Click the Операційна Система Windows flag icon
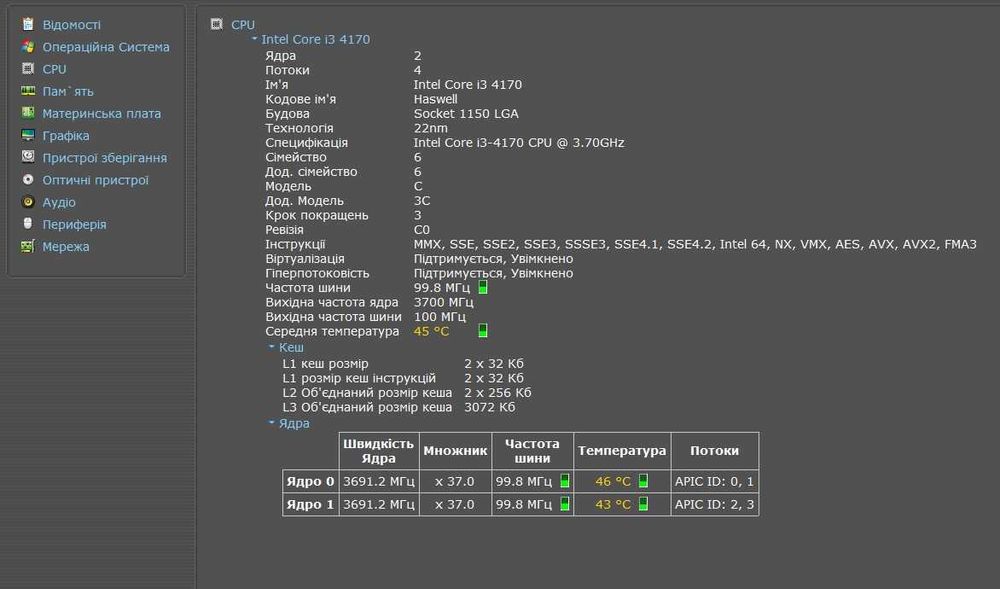Image resolution: width=1000 pixels, height=589 pixels. pos(27,47)
